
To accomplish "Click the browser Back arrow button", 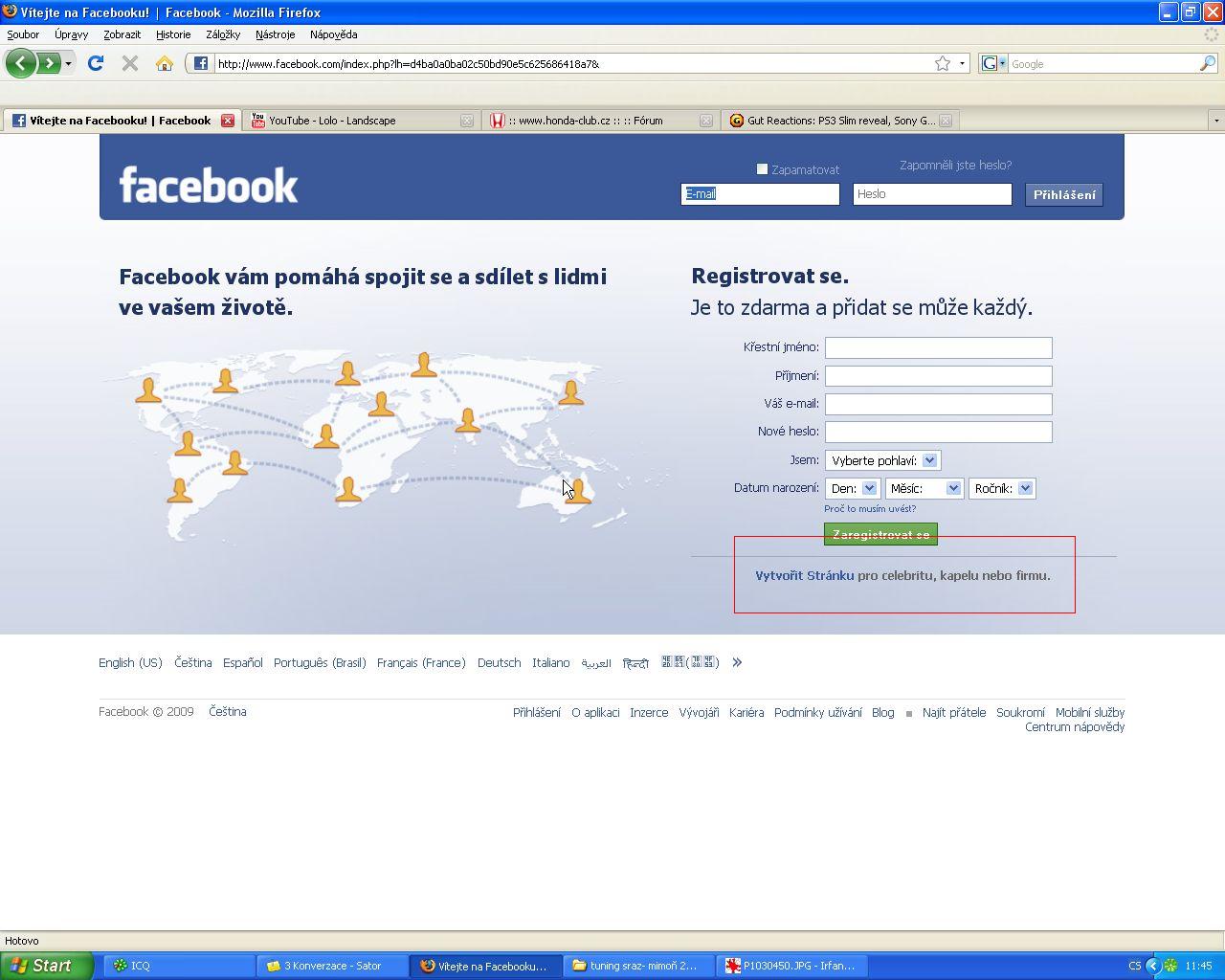I will click(20, 64).
